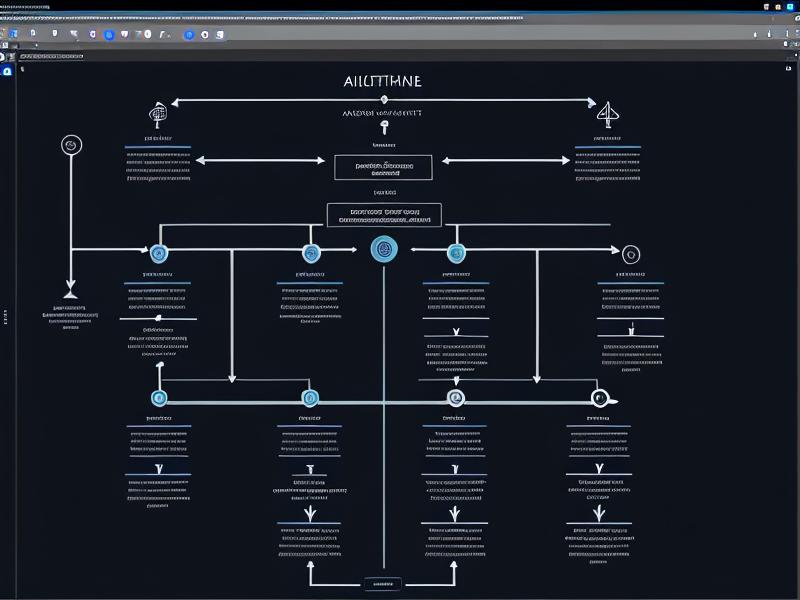Click the blue circular icon in the top toolbar
Viewport: 800px width, 600px height.
pyautogui.click(x=189, y=34)
